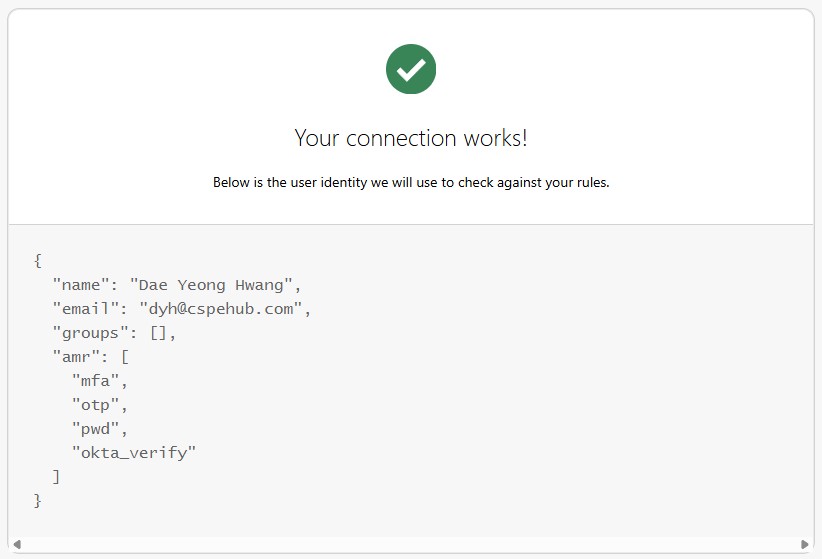This screenshot has height=559, width=822.
Task: Click the 'email' key in JSON
Action: [86, 309]
